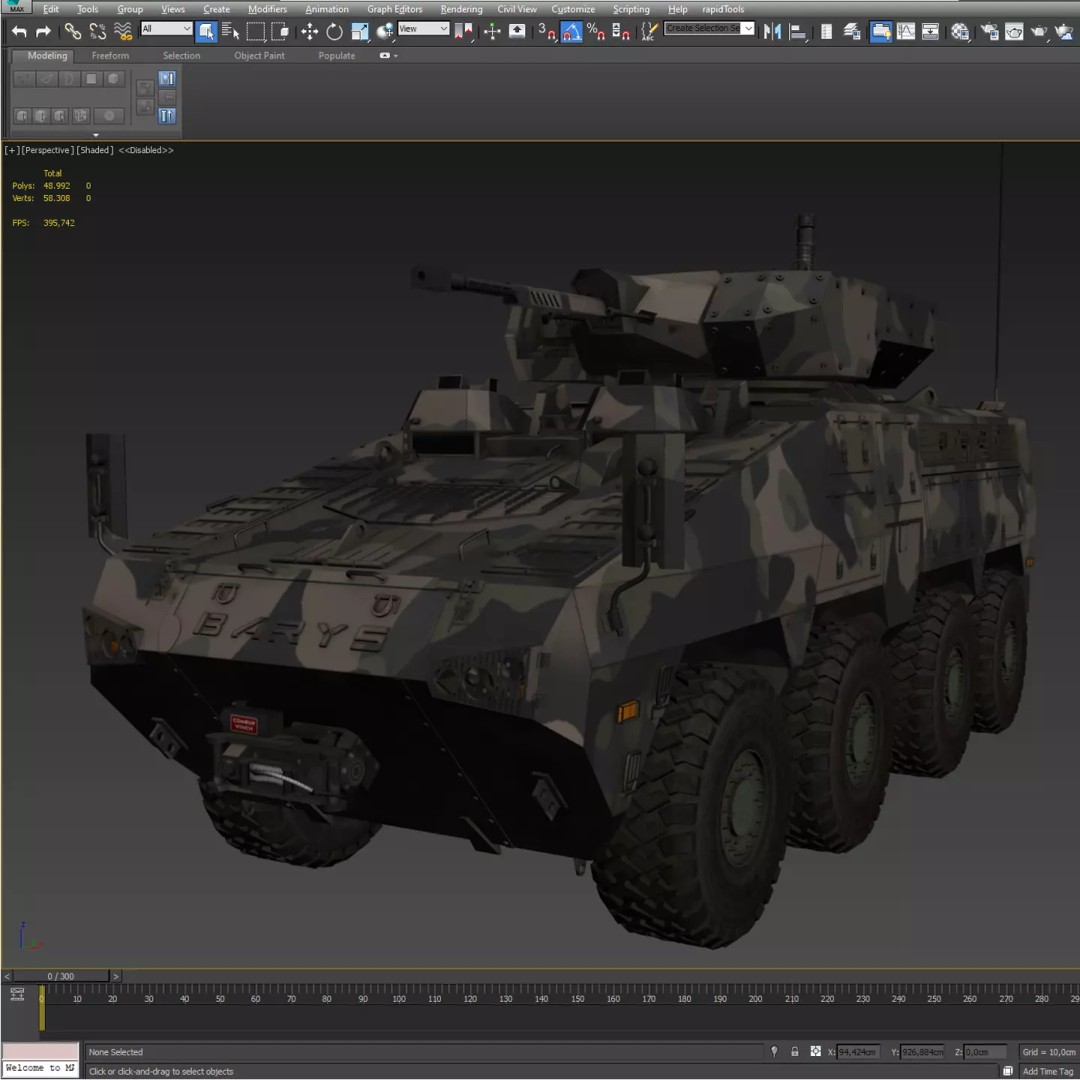Open the Schematic View icon
Viewport: 1080px width, 1080px height.
931,32
